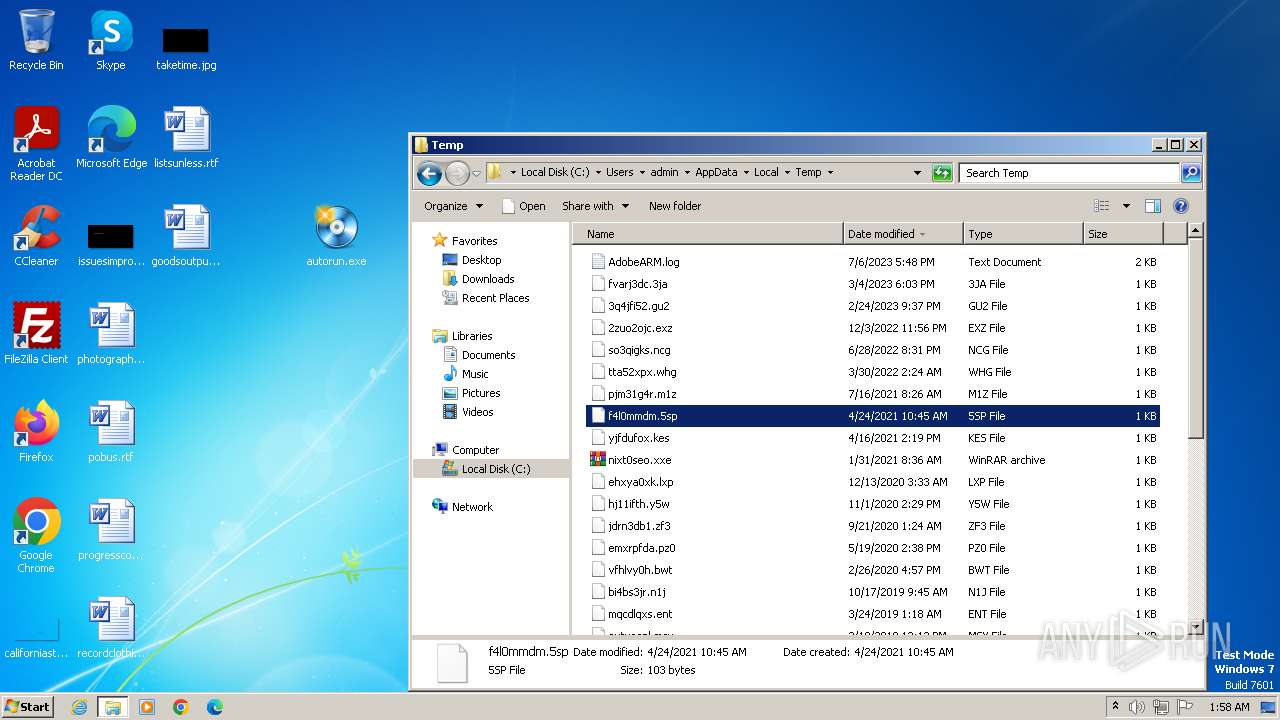Image resolution: width=1280 pixels, height=720 pixels.
Task: Click the Chrome icon in taskbar
Action: (180, 707)
